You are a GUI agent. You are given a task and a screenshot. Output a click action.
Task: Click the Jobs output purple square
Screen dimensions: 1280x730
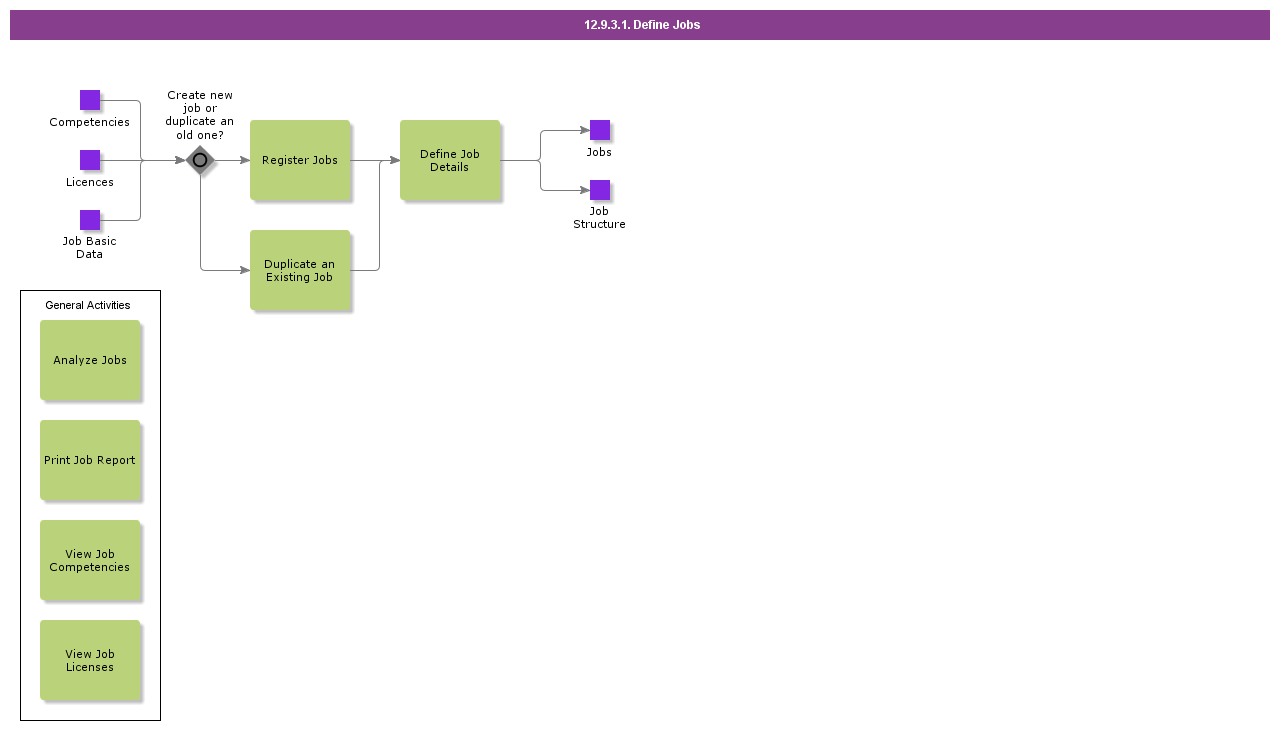(x=600, y=130)
